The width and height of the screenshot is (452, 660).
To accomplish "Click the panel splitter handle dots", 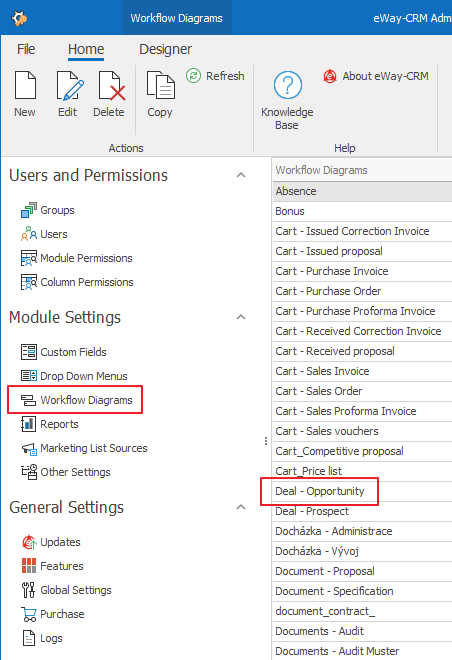I will tap(266, 441).
